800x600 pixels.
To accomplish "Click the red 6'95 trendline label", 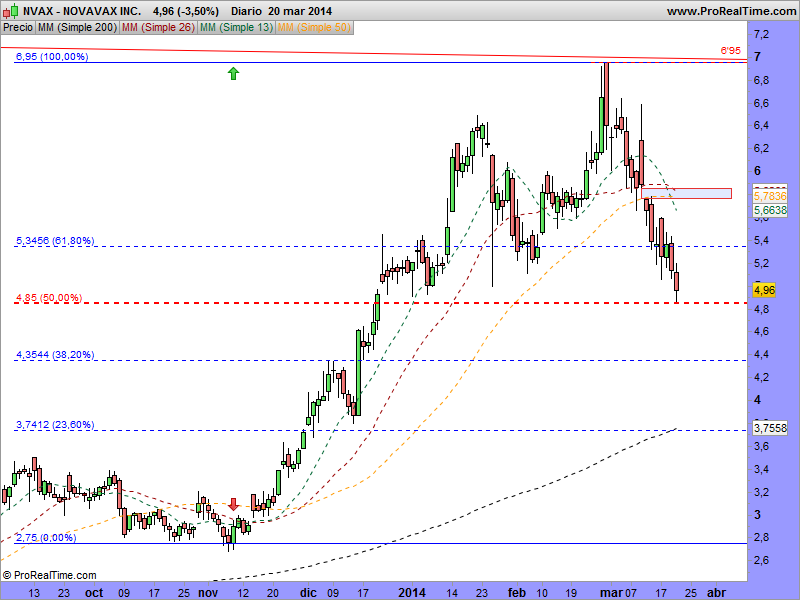I will pyautogui.click(x=730, y=51).
